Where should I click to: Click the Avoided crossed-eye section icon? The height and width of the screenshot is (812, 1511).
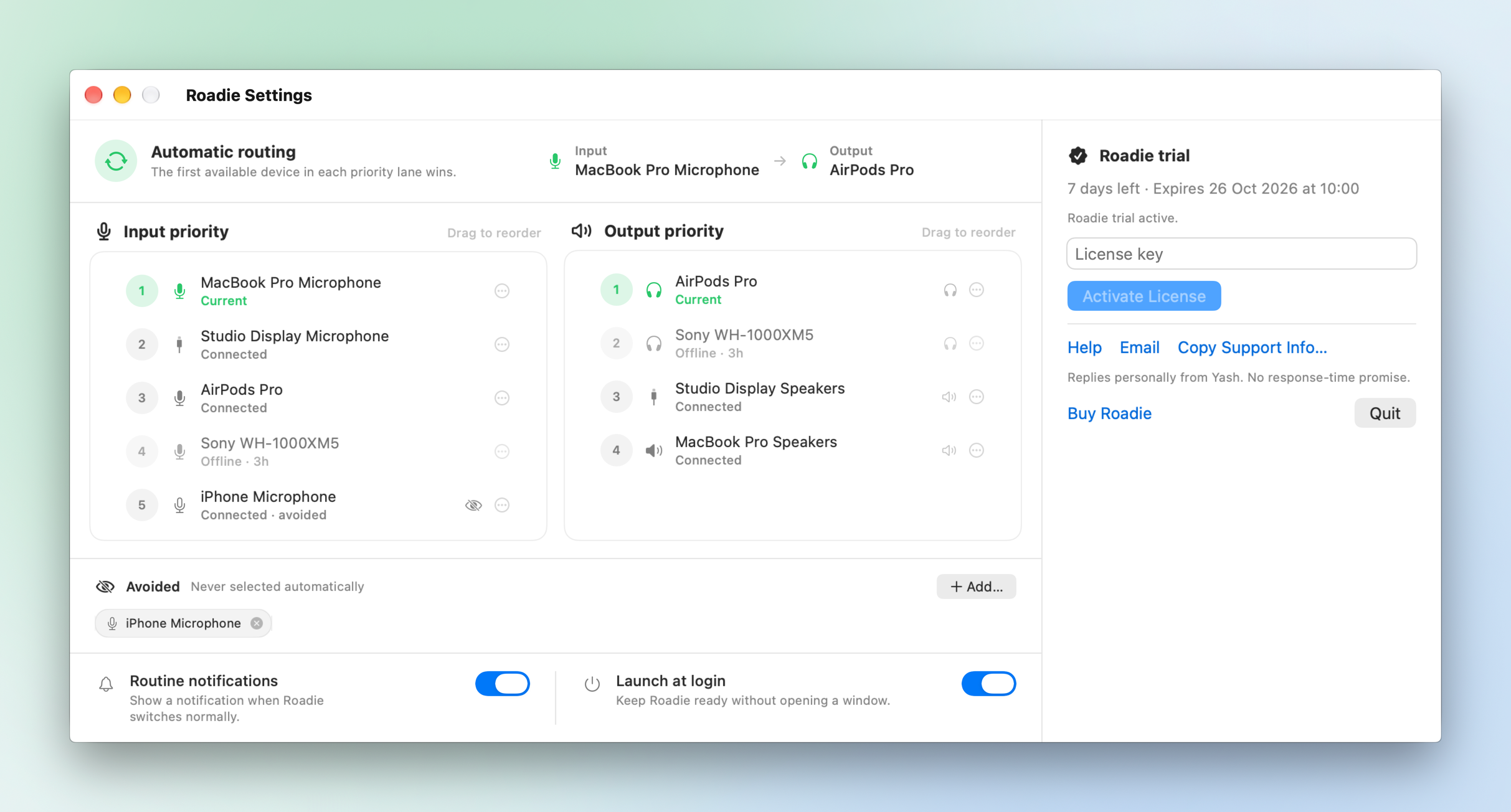pyautogui.click(x=105, y=587)
